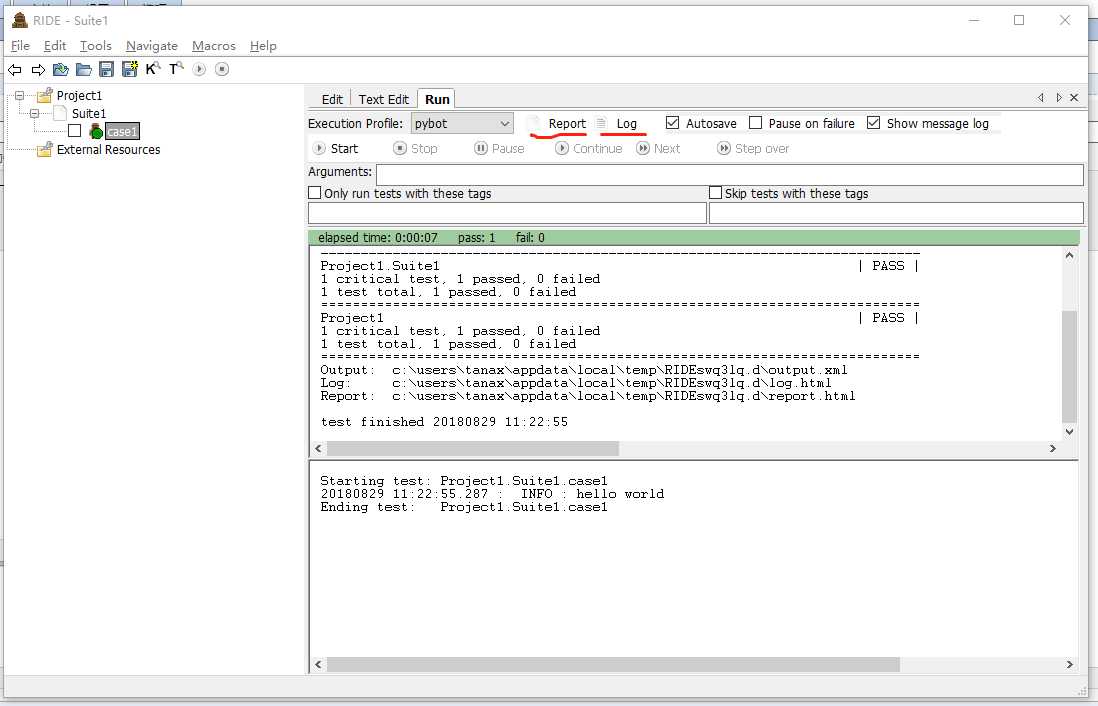Go forward with the right arrow toolbar icon

(x=38, y=69)
